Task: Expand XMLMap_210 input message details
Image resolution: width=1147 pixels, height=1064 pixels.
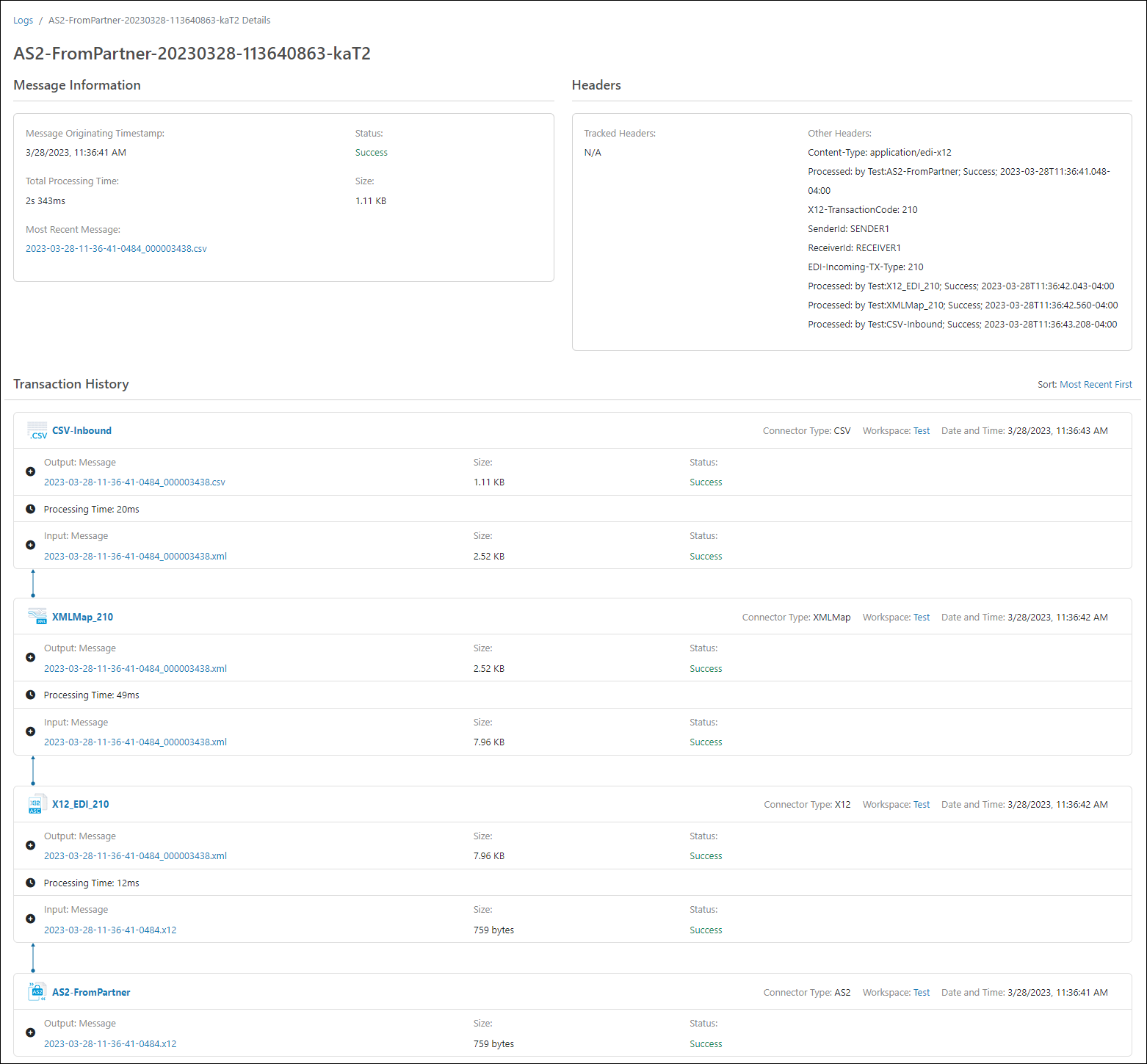Action: tap(30, 731)
